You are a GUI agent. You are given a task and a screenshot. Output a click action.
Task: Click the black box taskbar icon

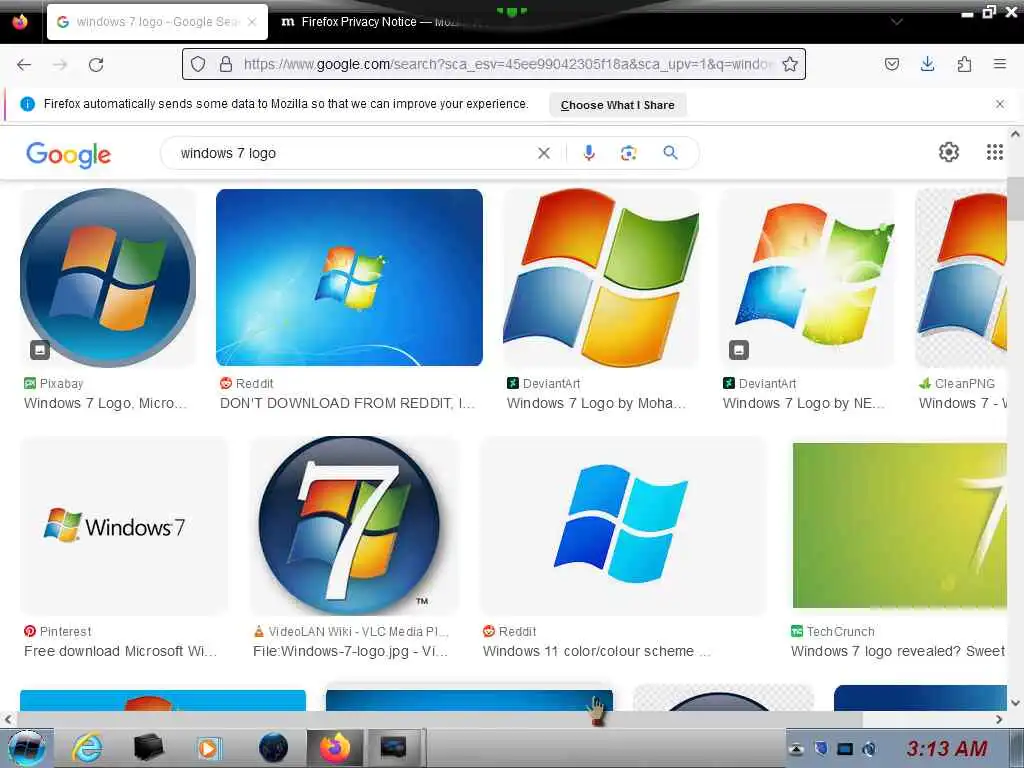coord(148,748)
